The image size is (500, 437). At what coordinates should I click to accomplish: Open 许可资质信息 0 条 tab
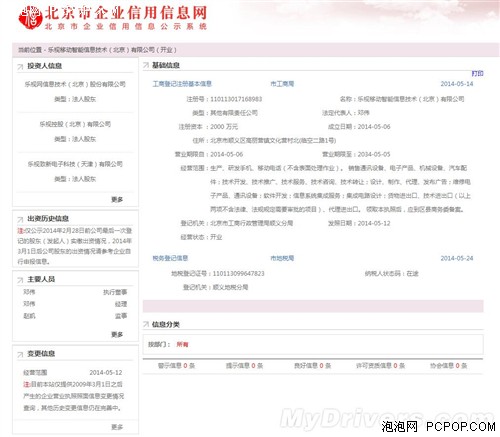point(380,366)
